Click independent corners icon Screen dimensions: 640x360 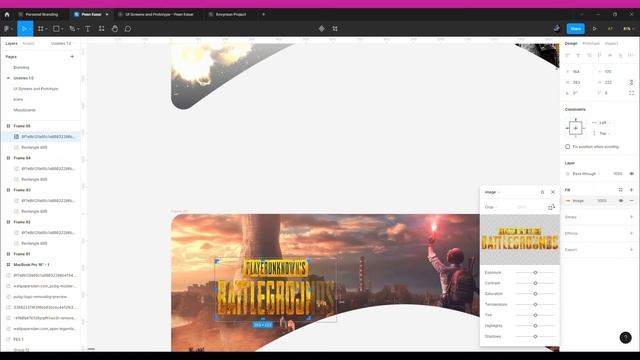point(631,93)
